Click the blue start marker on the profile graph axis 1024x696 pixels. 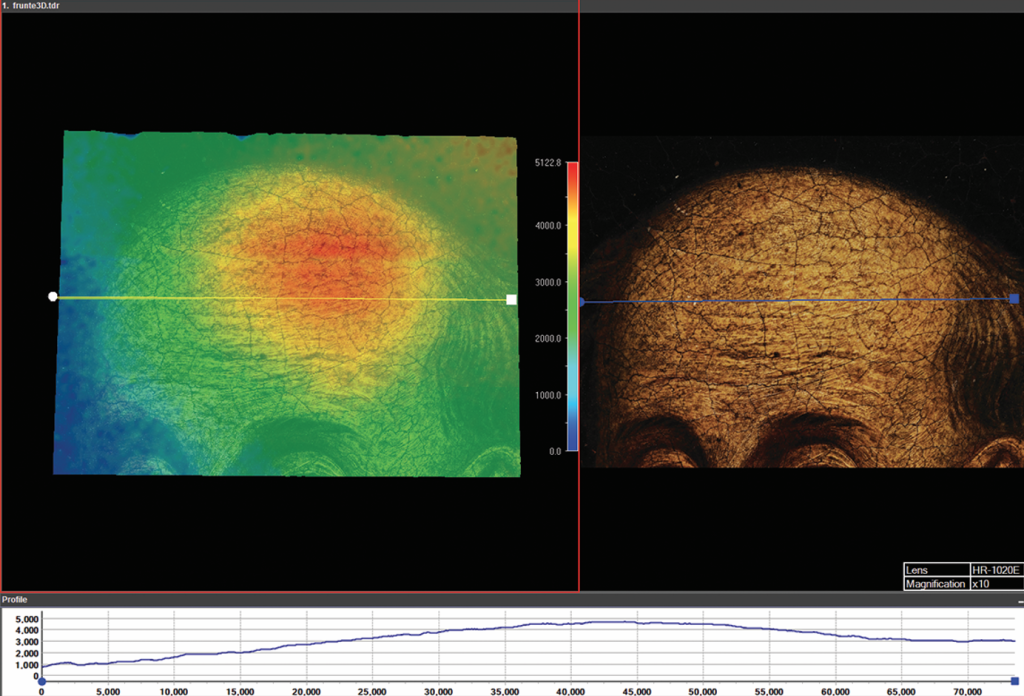pyautogui.click(x=41, y=680)
